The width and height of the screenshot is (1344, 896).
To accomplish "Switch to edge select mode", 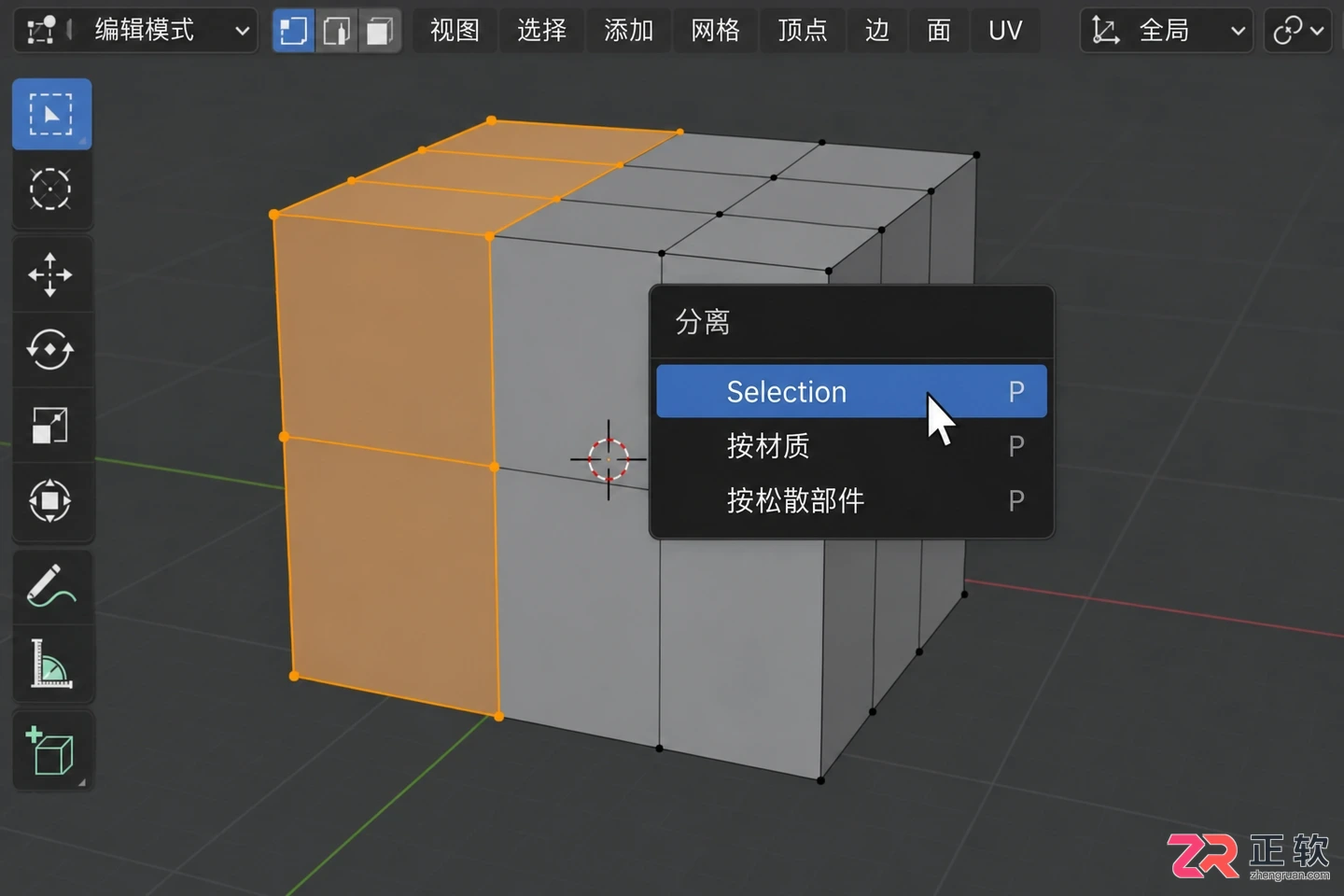I will tap(336, 31).
